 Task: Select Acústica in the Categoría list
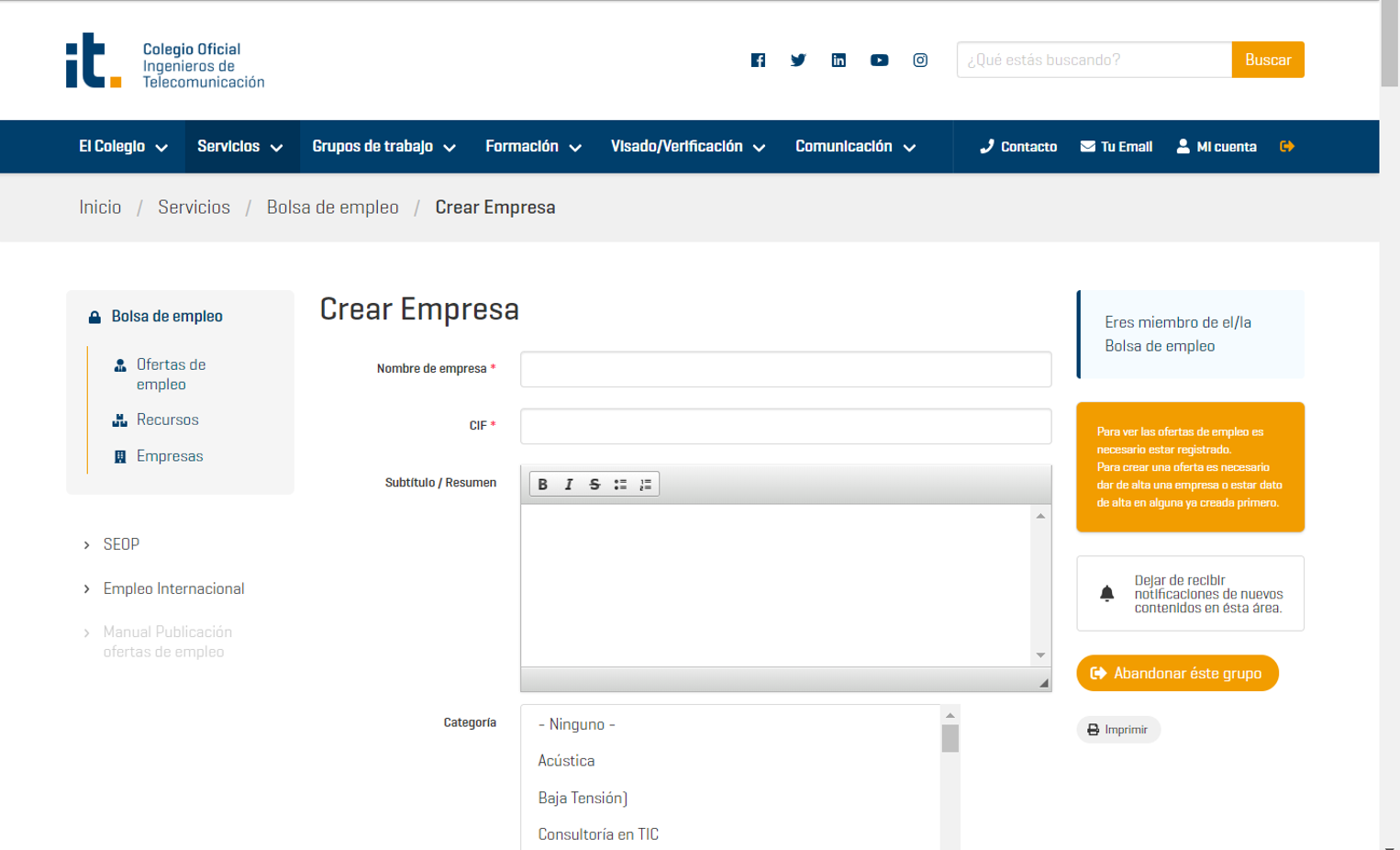coord(566,761)
